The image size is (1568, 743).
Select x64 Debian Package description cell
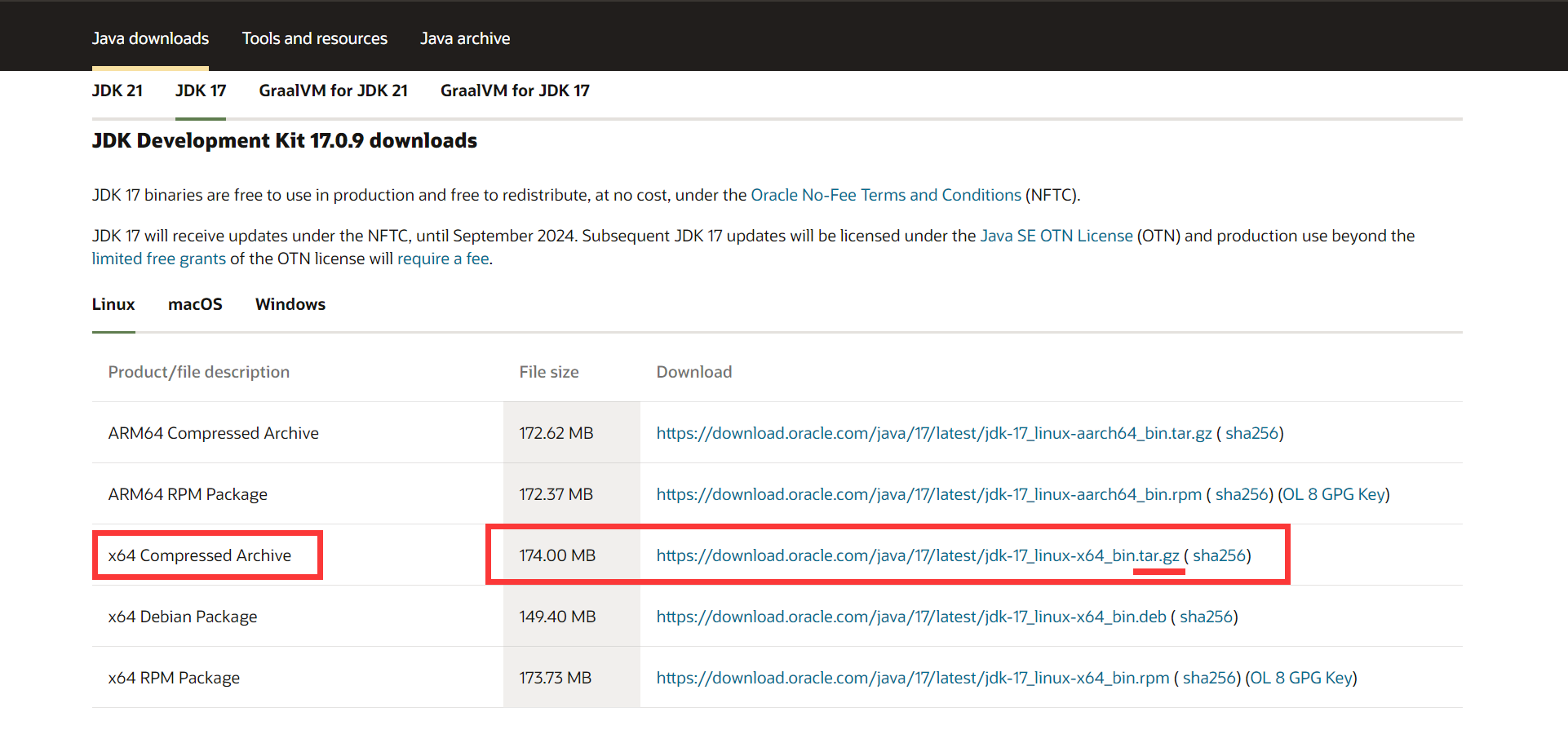(298, 617)
